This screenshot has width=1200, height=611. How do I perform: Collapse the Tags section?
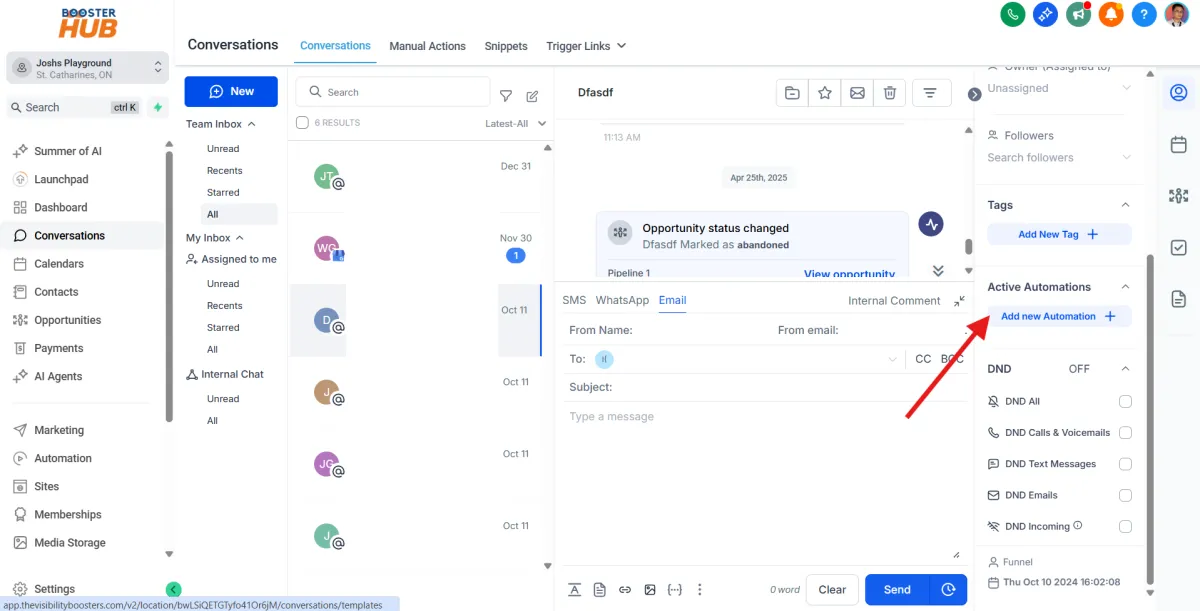click(x=1126, y=204)
